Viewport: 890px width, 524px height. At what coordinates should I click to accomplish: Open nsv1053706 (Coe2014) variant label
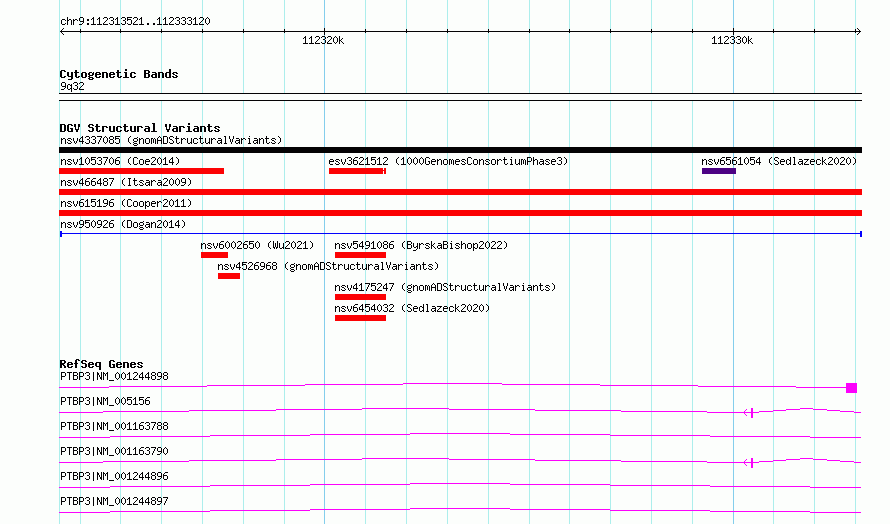(120, 161)
